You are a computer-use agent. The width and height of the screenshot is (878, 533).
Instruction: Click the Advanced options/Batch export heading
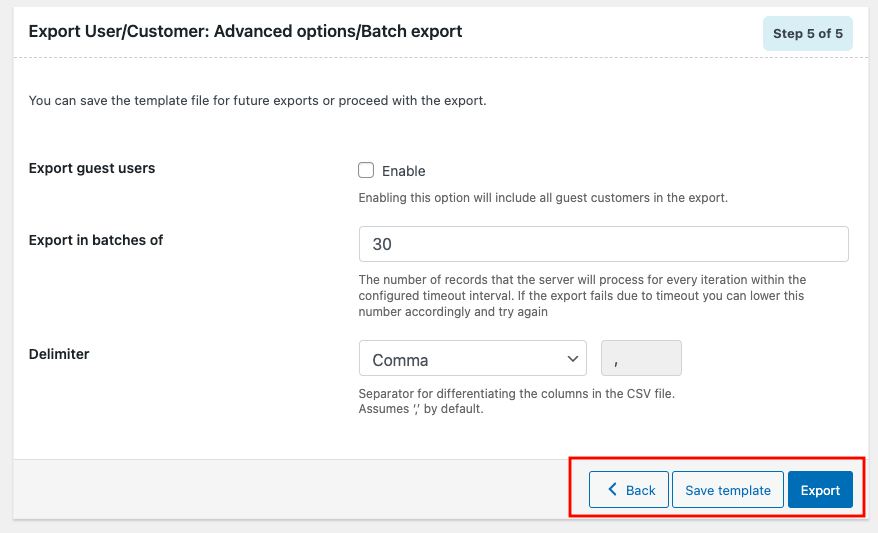click(245, 31)
